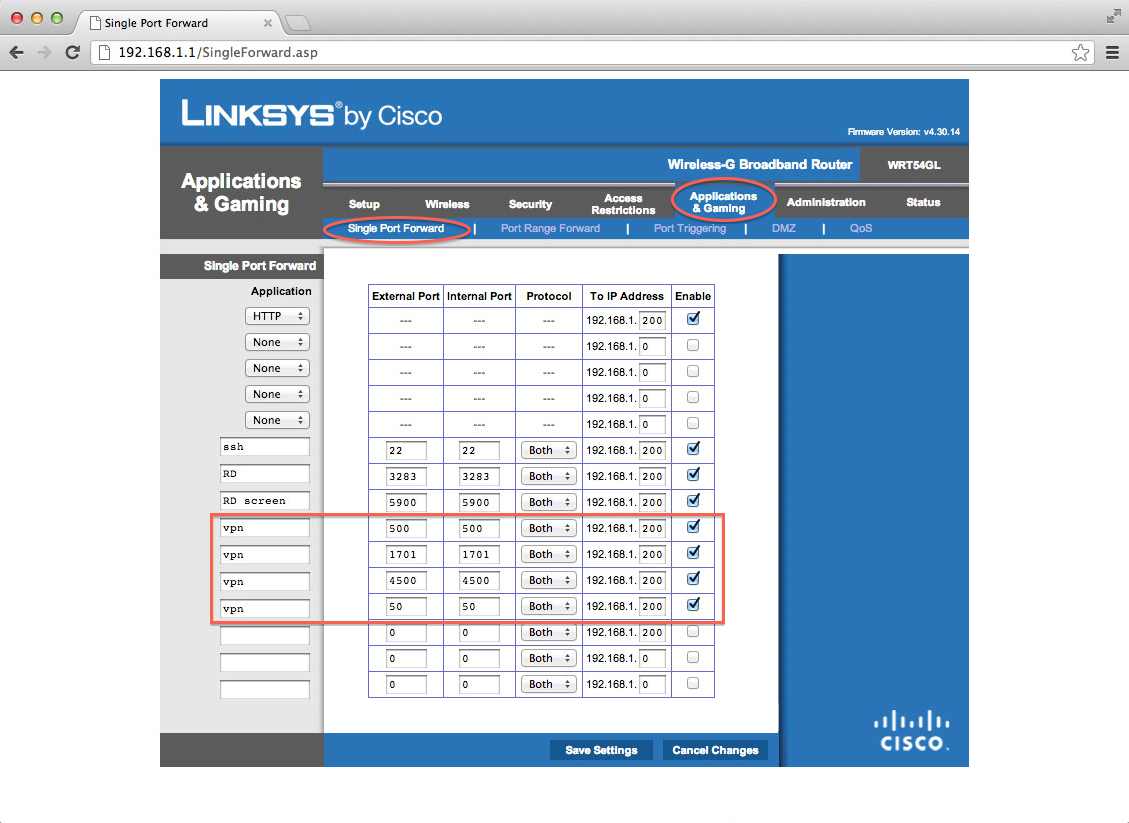Uncheck Enable for the vpn port 500 row

[693, 527]
